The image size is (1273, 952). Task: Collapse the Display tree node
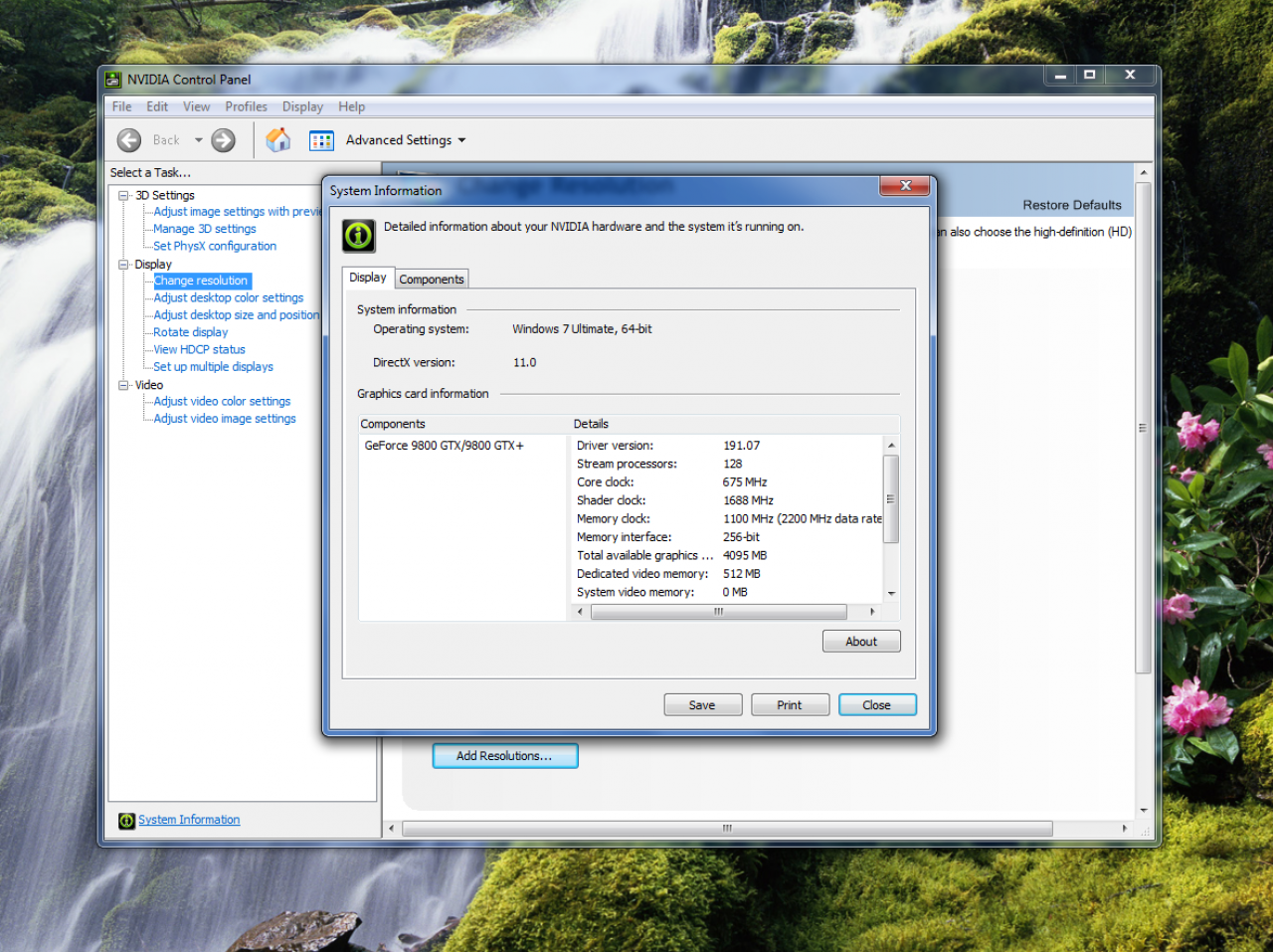coord(124,265)
